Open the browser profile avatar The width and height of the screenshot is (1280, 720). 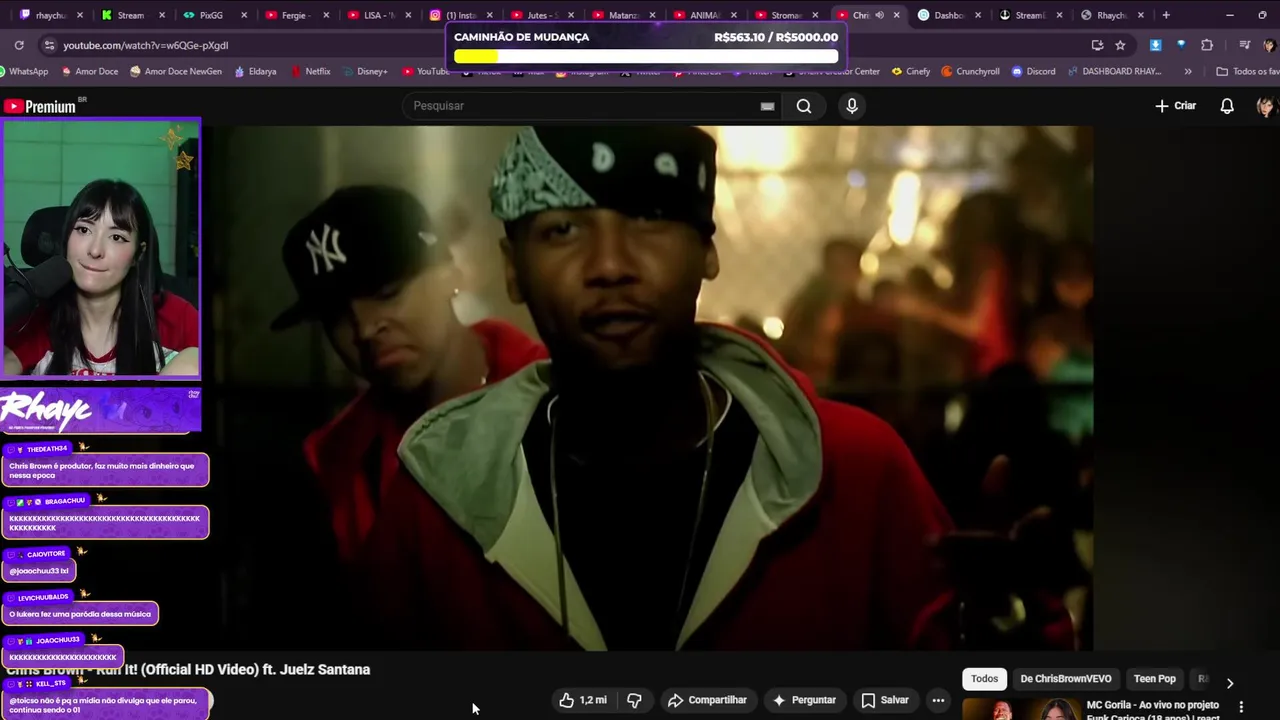point(1269,45)
